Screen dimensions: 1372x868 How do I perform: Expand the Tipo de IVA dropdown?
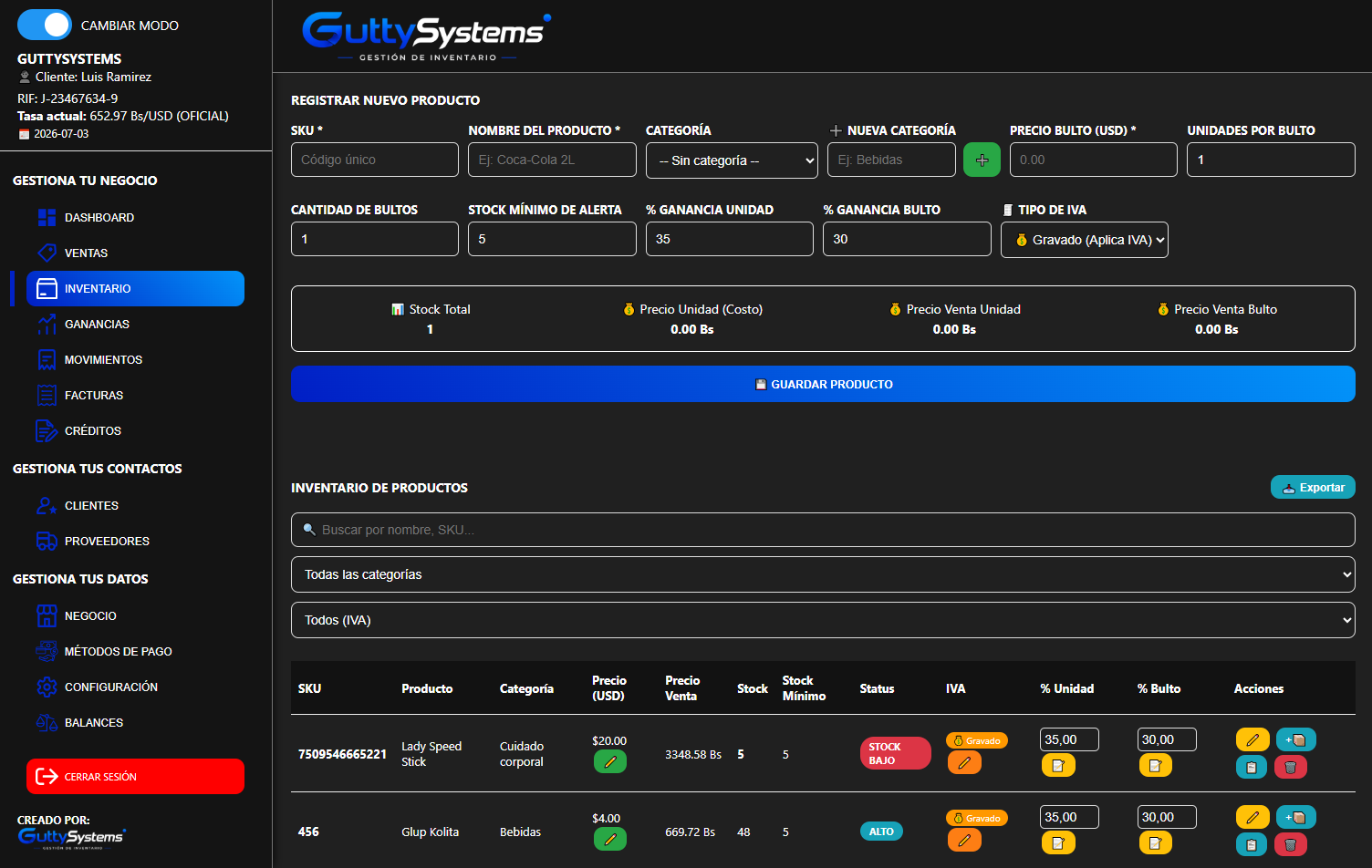pyautogui.click(x=1085, y=240)
